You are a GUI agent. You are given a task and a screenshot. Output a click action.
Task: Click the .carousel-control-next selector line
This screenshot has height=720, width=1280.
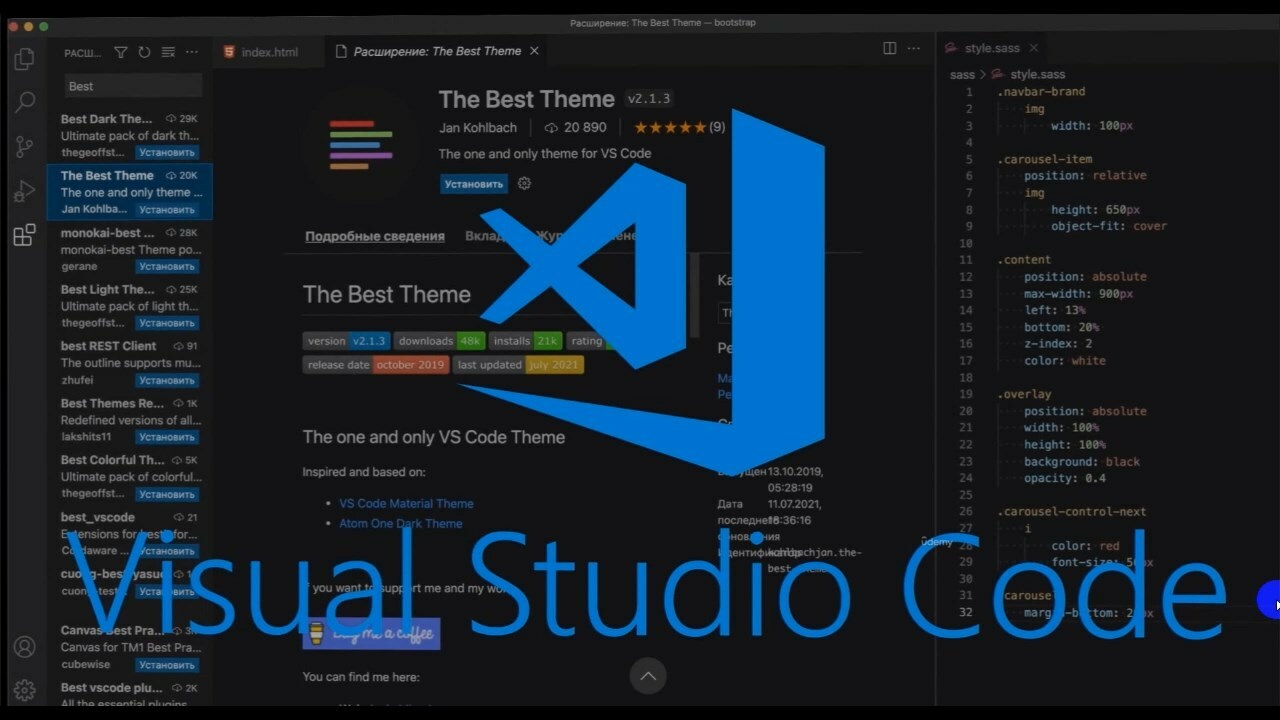[1072, 512]
